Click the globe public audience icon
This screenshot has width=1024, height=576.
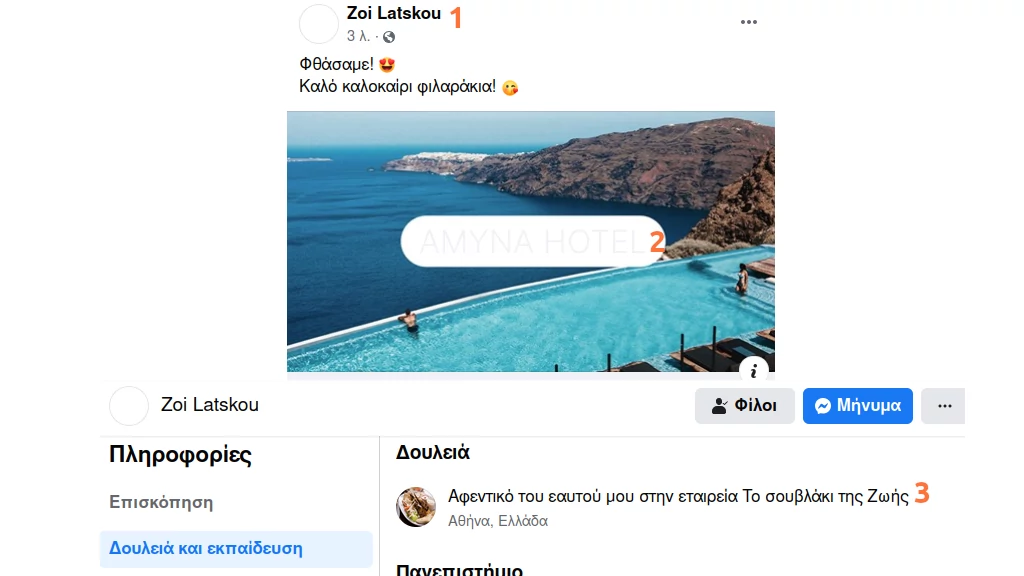pos(389,37)
